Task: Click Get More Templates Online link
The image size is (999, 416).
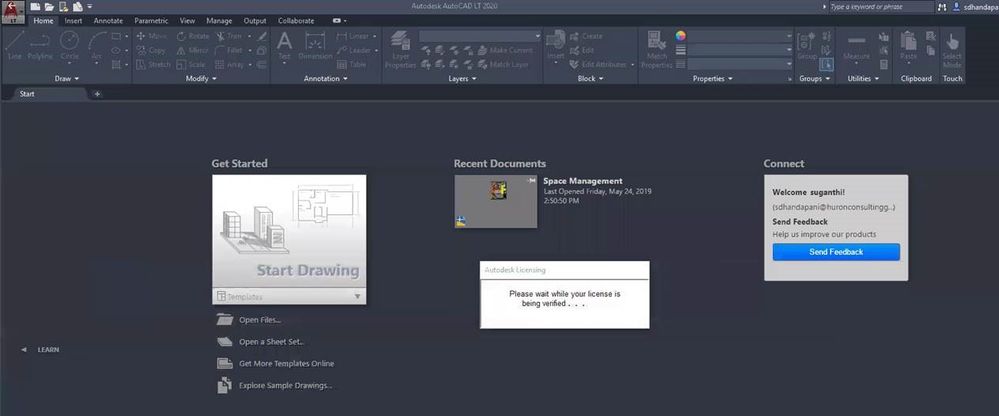Action: tap(286, 363)
